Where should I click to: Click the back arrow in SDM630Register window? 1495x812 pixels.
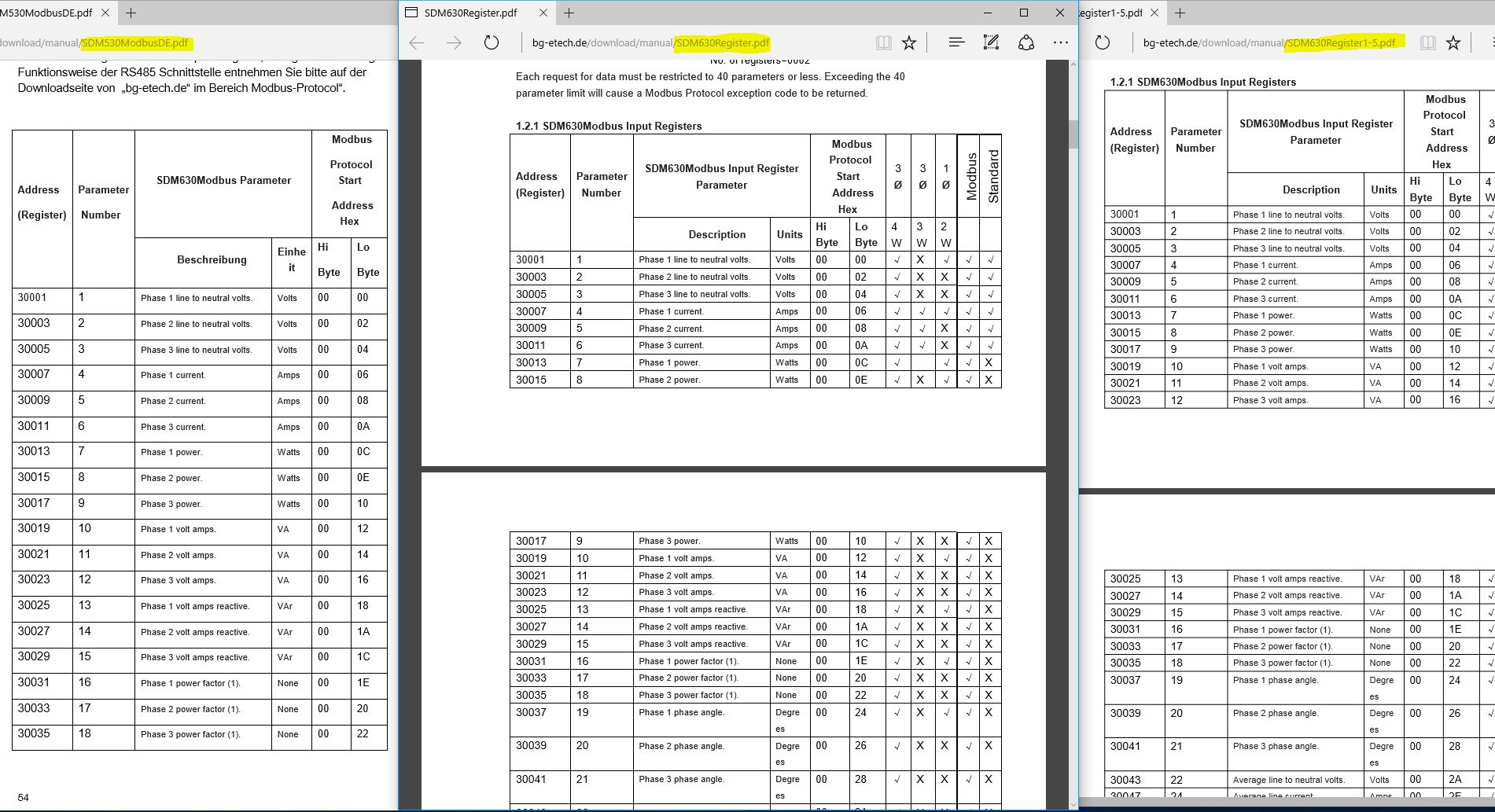417,42
